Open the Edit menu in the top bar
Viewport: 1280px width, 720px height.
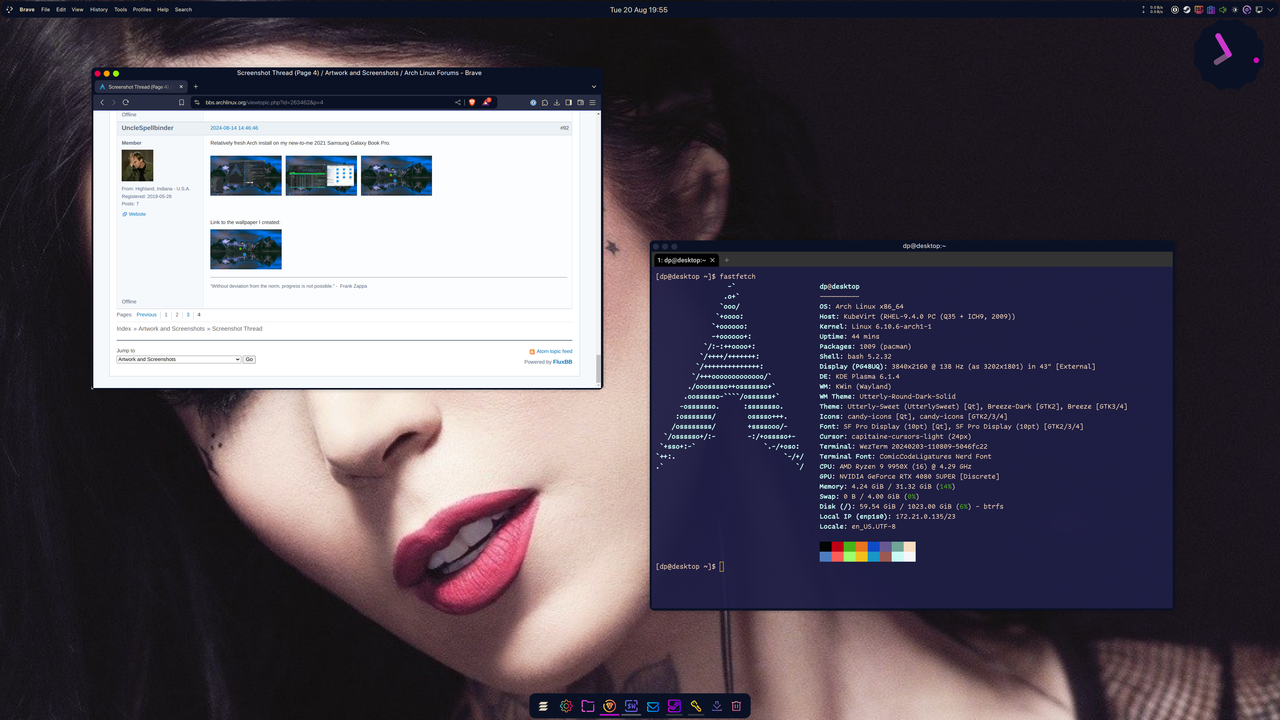point(61,9)
